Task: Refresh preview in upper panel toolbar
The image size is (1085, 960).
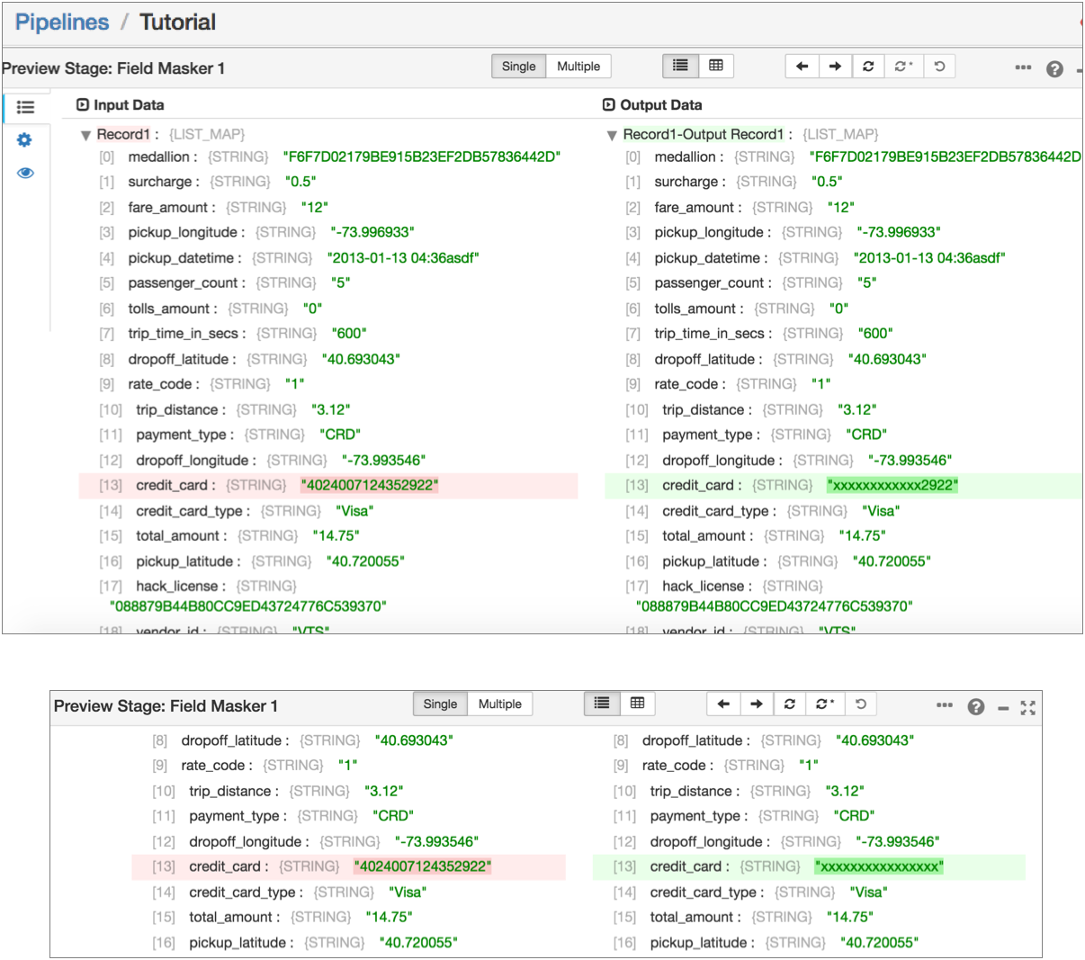Action: (x=868, y=66)
